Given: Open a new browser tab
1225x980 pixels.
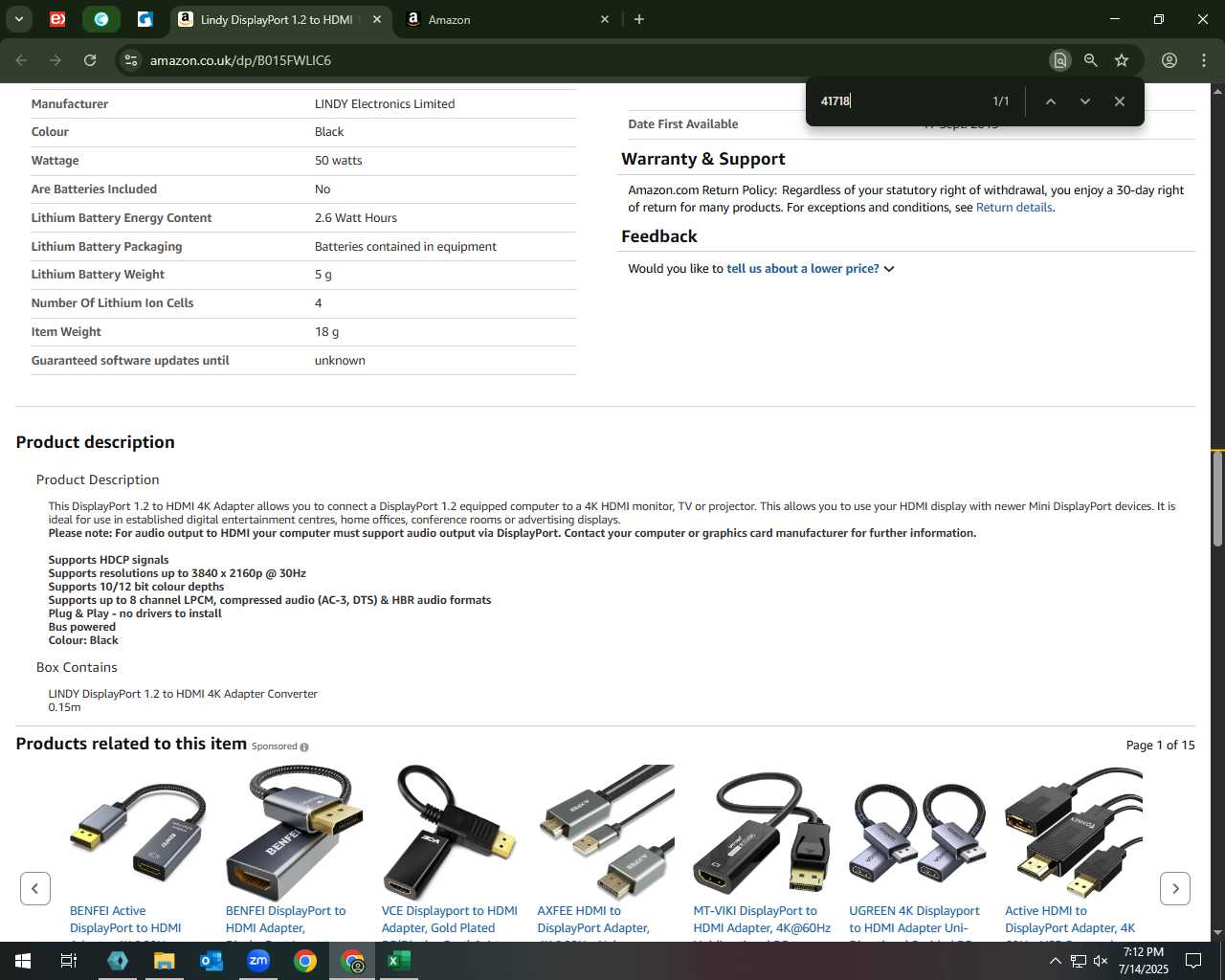Looking at the screenshot, I should [639, 19].
